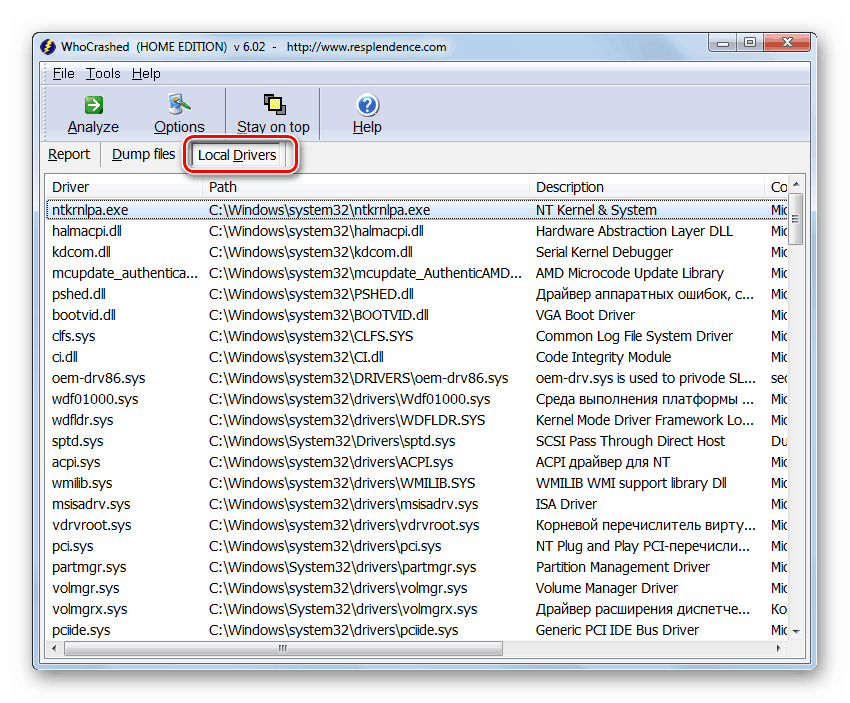Click the Generic PCI IDE Bus Driver description
Image resolution: width=850 pixels, height=703 pixels.
(617, 630)
